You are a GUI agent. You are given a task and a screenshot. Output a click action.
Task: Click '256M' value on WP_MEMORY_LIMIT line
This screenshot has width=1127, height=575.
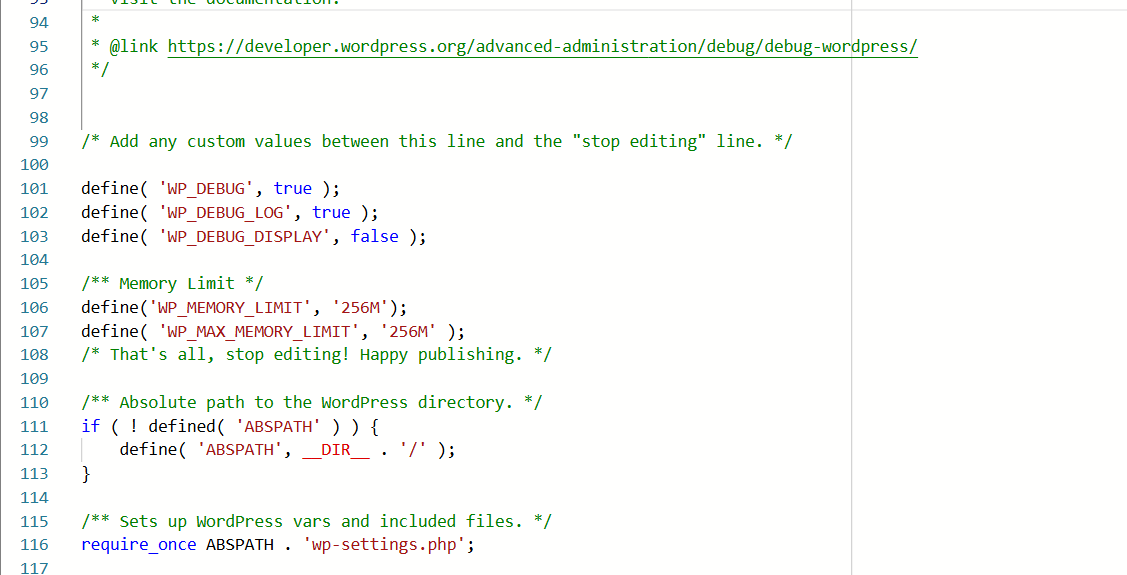click(360, 308)
